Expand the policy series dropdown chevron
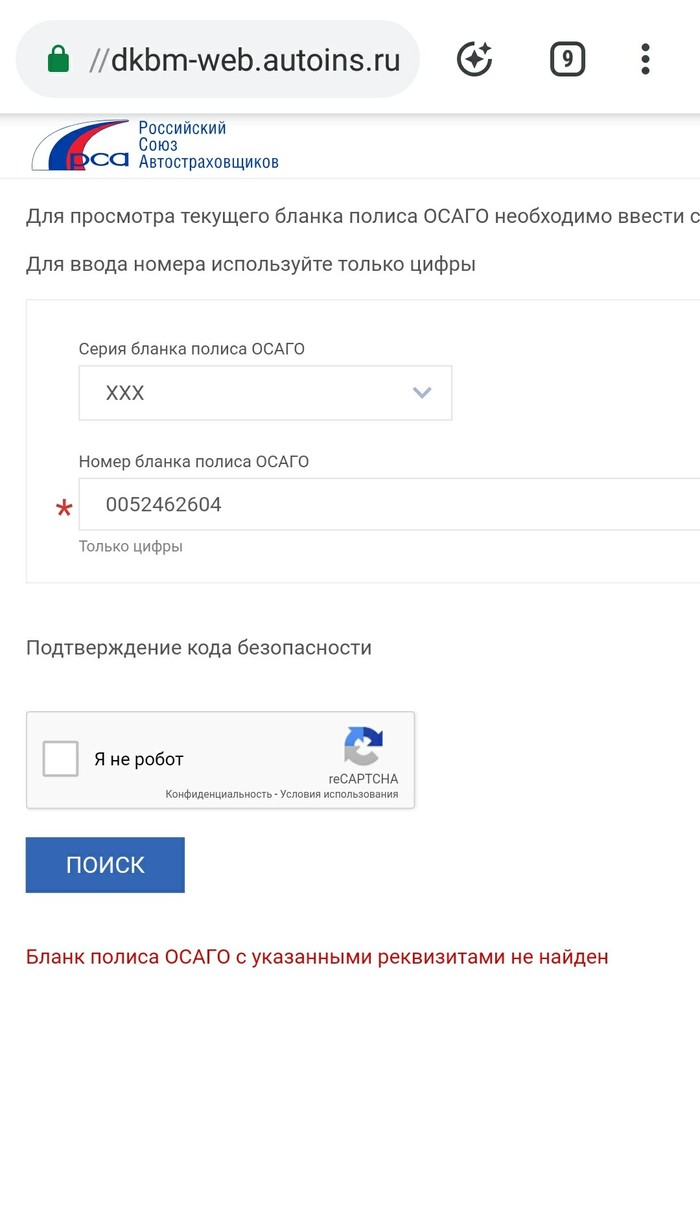The width and height of the screenshot is (700, 1206). (x=422, y=393)
